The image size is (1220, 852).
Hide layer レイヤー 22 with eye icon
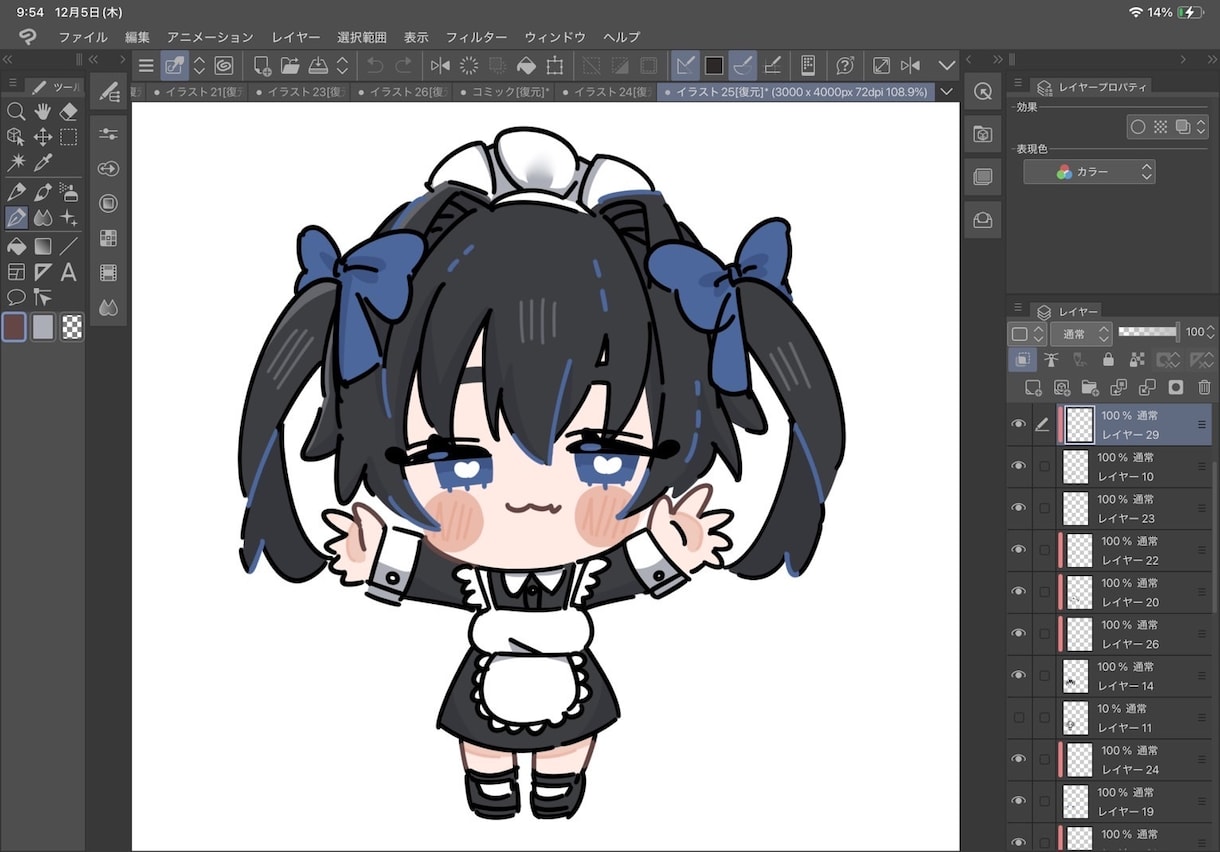coord(1018,550)
